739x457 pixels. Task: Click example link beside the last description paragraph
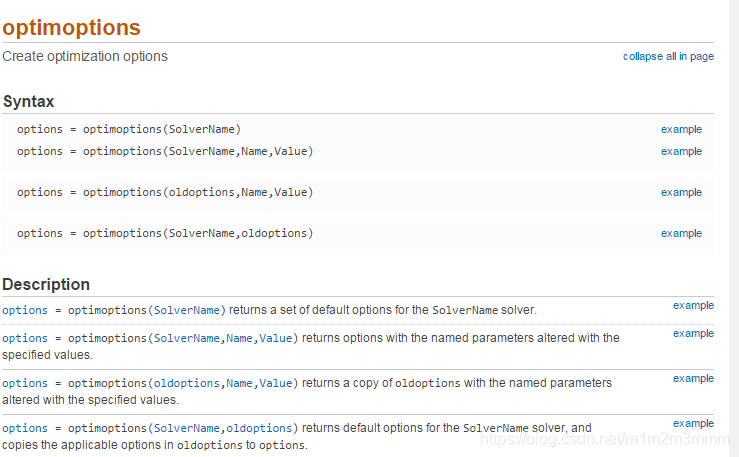(x=693, y=424)
